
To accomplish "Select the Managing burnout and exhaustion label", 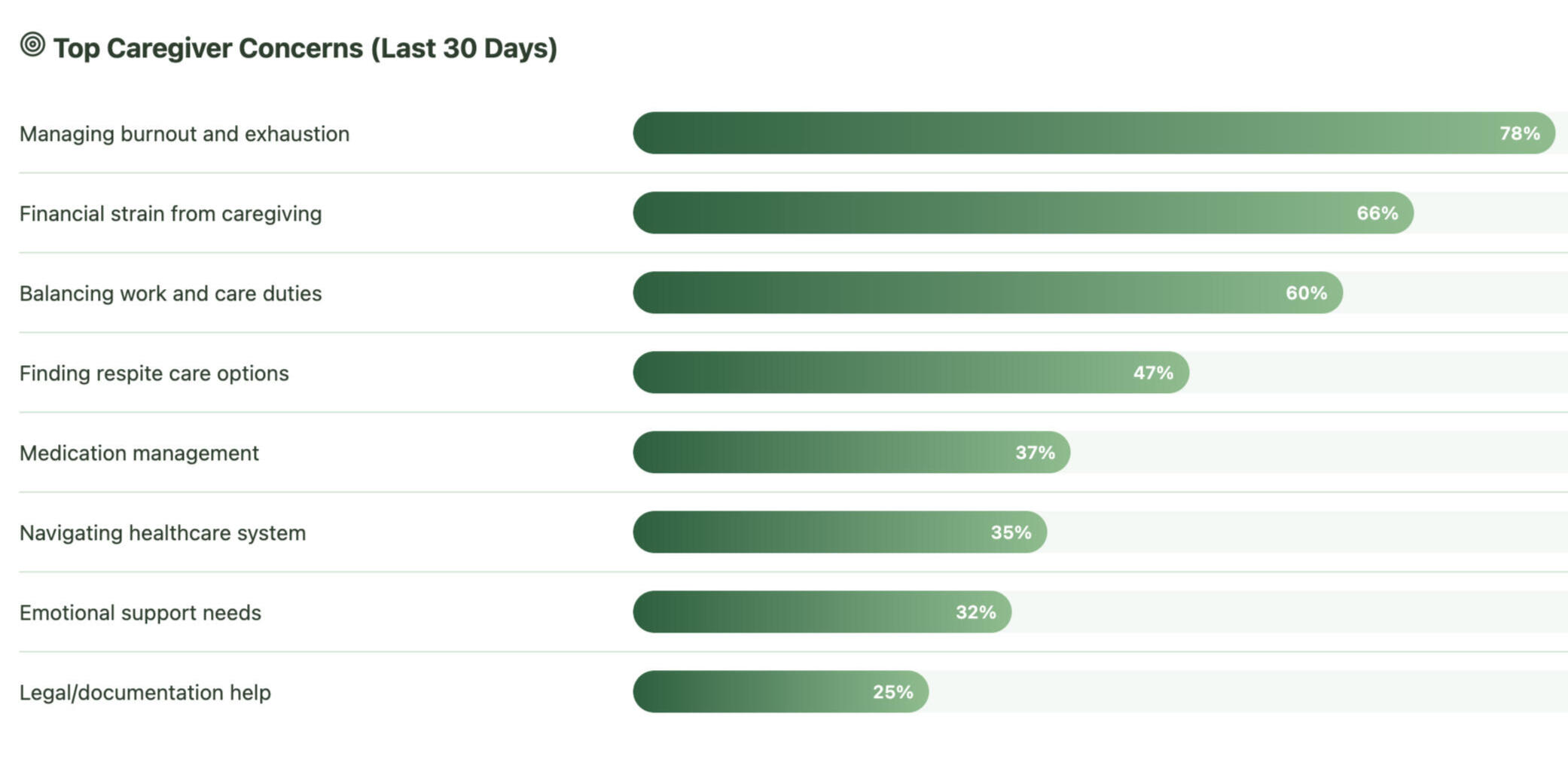I will pyautogui.click(x=185, y=134).
